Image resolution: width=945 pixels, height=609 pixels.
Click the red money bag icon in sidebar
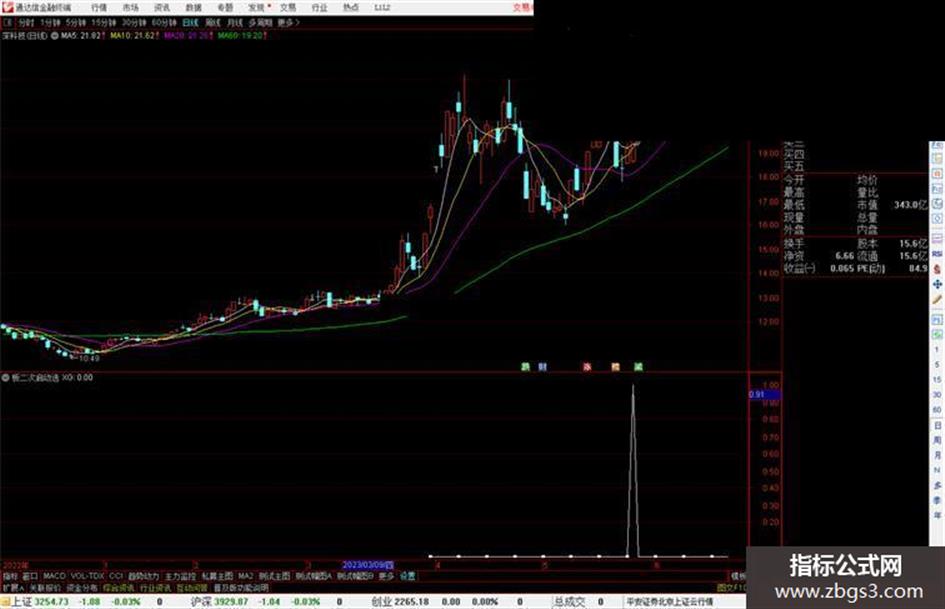937,269
